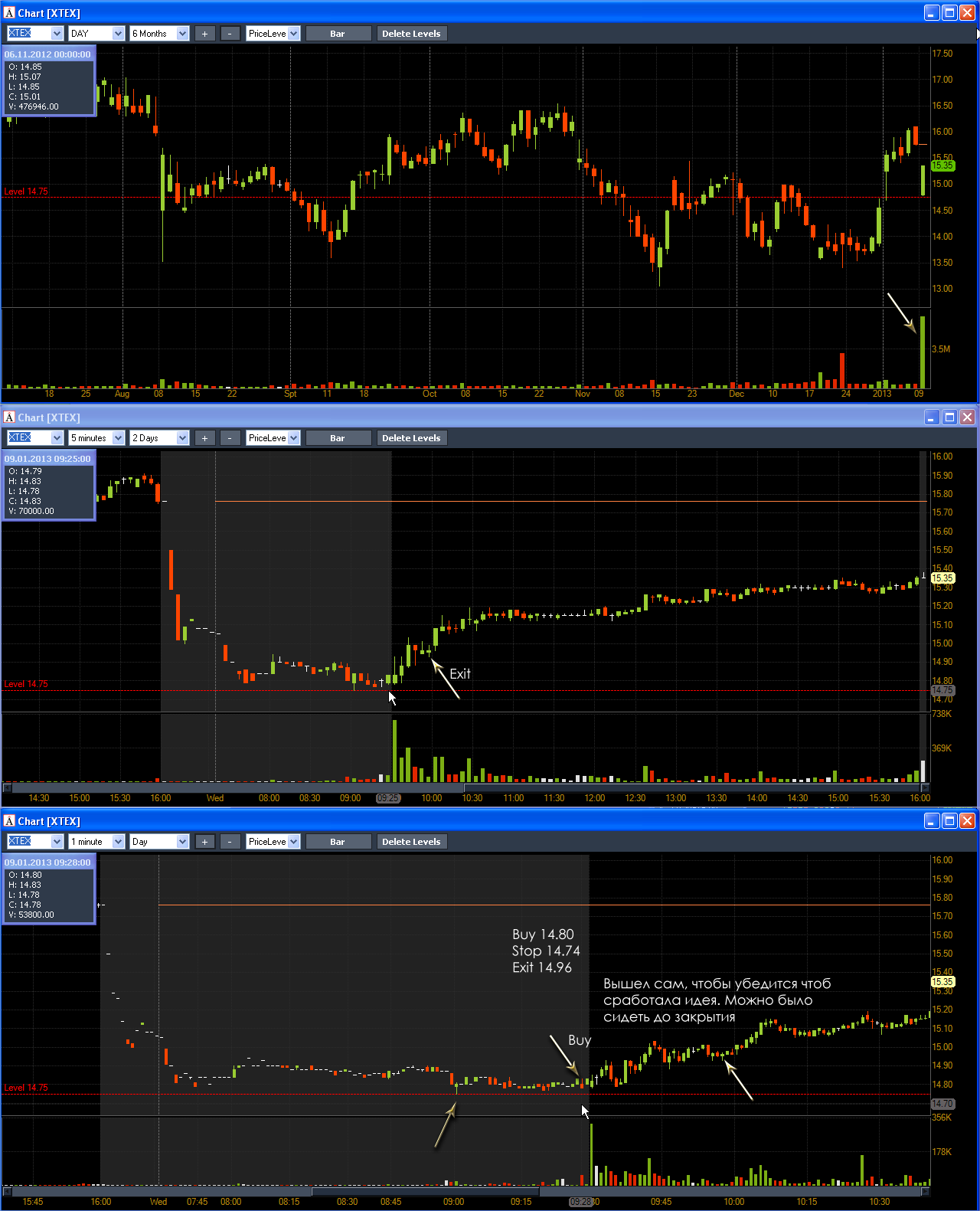Close the 5 minutes chart window

(967, 417)
